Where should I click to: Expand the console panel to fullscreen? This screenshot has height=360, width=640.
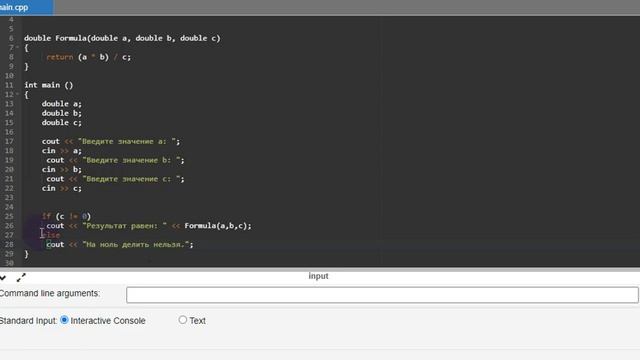pos(21,278)
